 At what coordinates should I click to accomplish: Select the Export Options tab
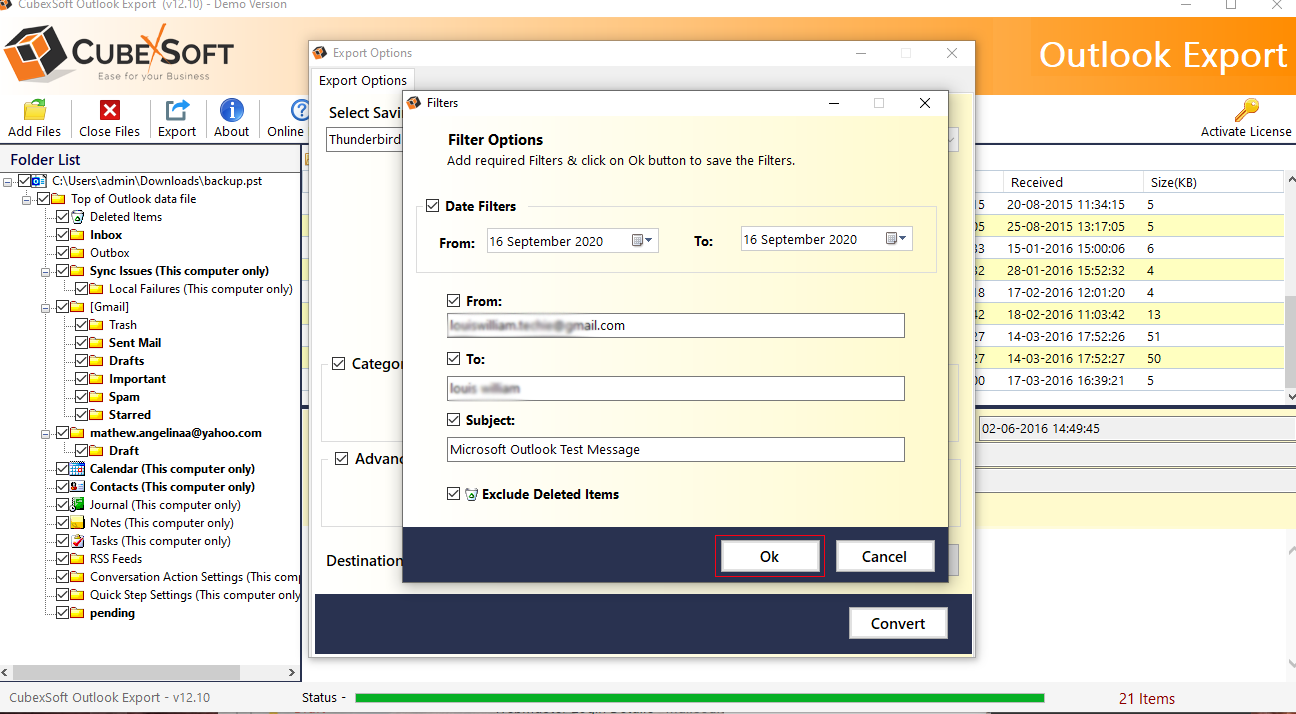tap(363, 80)
